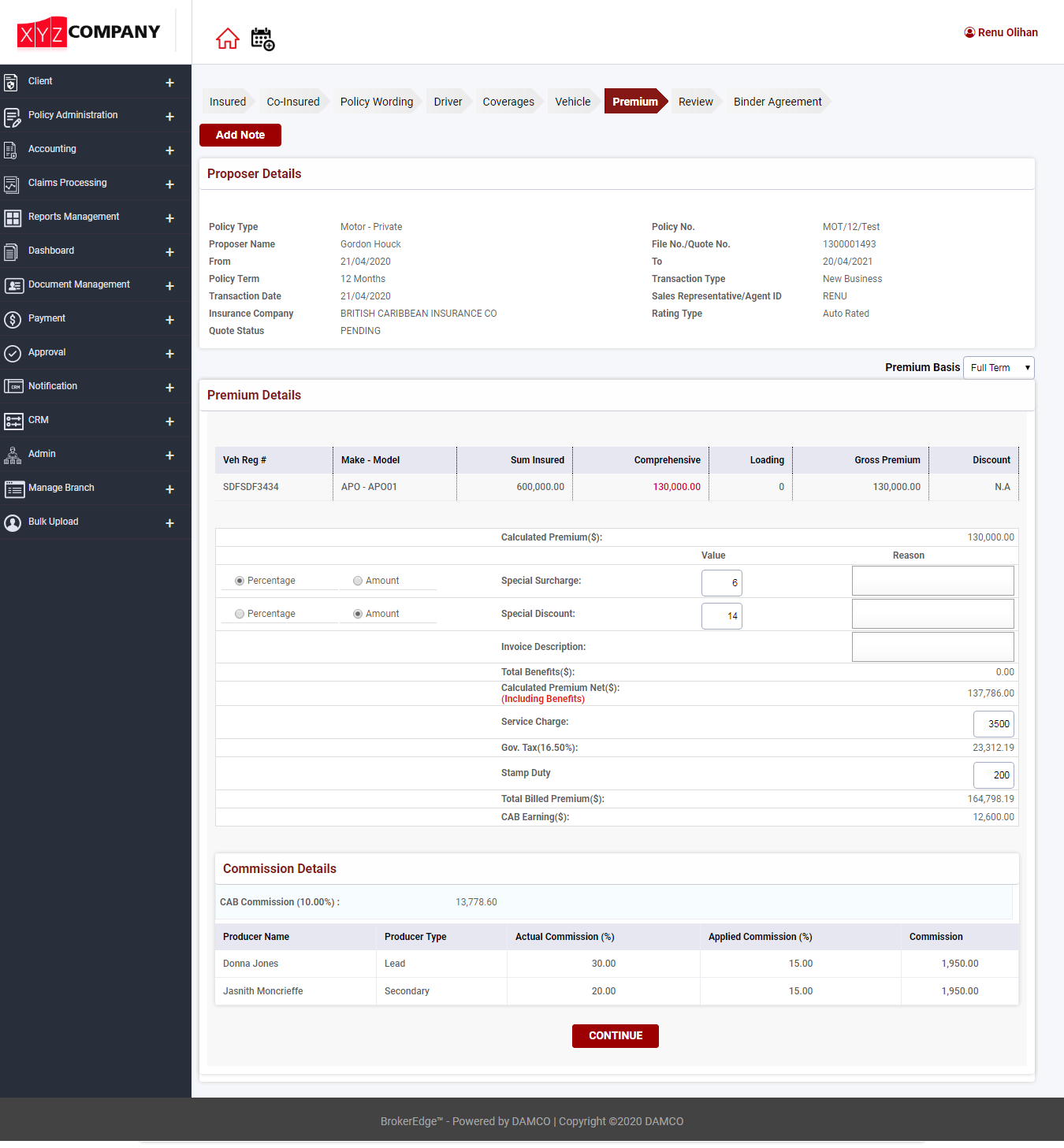Open the Binder Agreement tab
Viewport: 1064px width, 1148px height.
pyautogui.click(x=778, y=102)
